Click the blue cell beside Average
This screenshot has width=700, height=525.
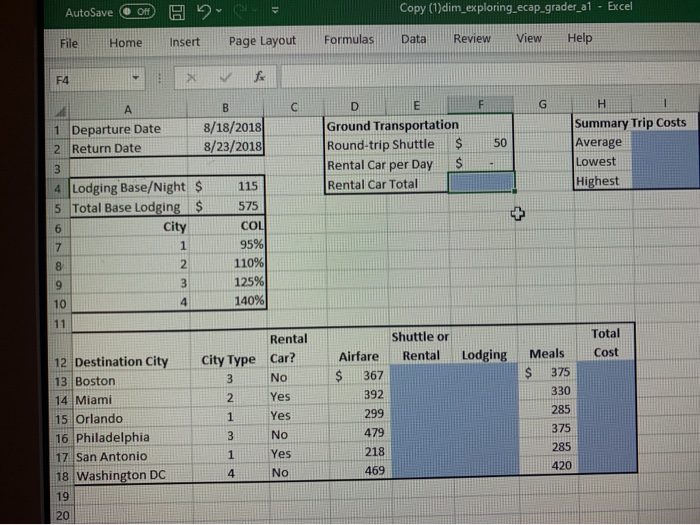coord(665,142)
